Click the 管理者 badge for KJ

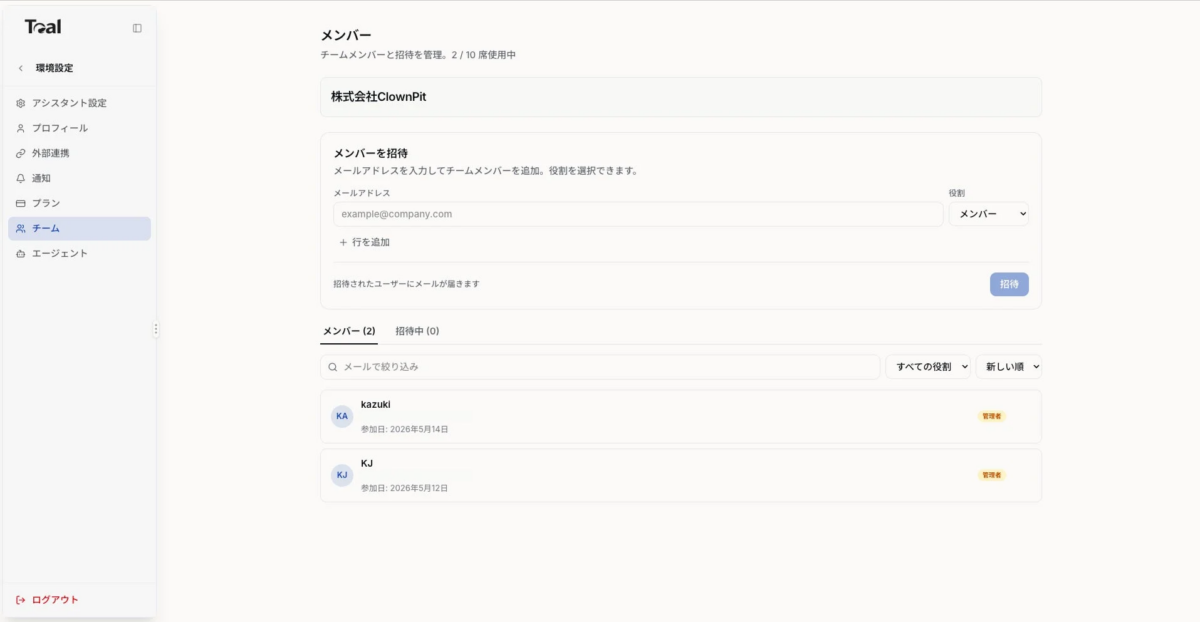[991, 475]
